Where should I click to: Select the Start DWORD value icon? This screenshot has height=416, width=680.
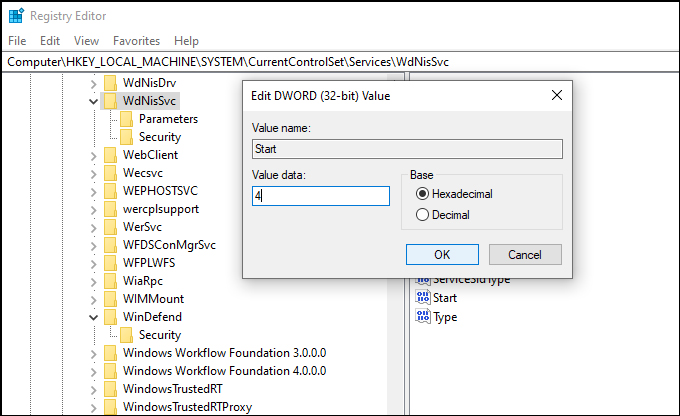tap(423, 298)
